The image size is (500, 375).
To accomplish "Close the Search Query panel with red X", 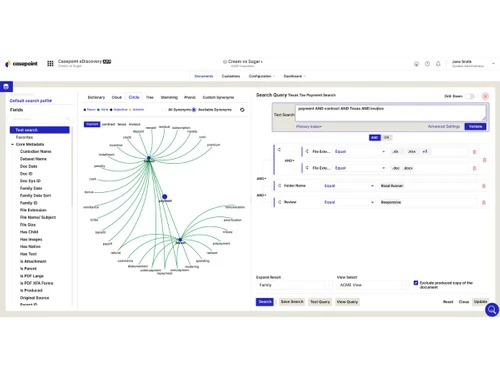I will [x=485, y=96].
